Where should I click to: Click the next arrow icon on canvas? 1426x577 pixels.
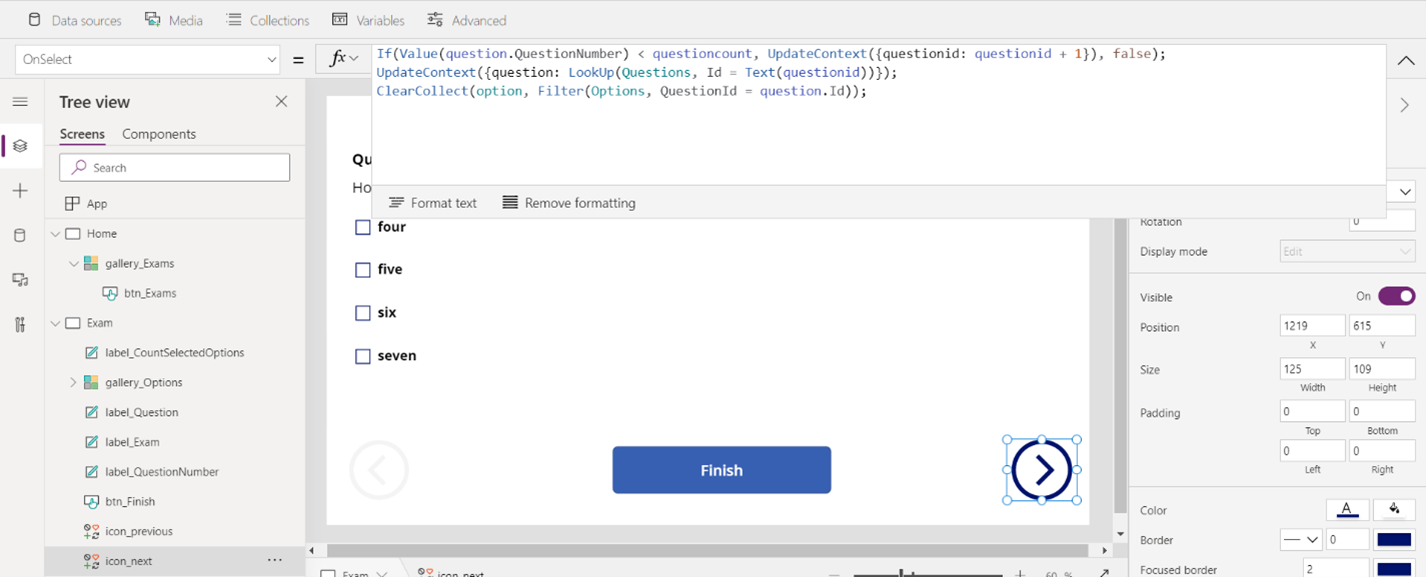(1042, 470)
